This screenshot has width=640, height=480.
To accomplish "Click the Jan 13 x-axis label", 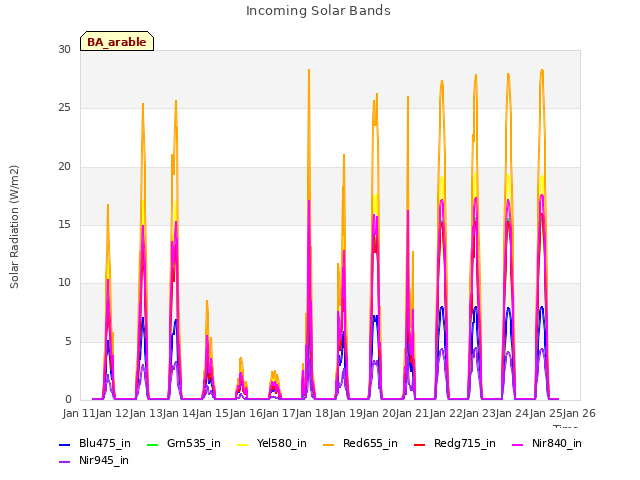I will pos(146,413).
